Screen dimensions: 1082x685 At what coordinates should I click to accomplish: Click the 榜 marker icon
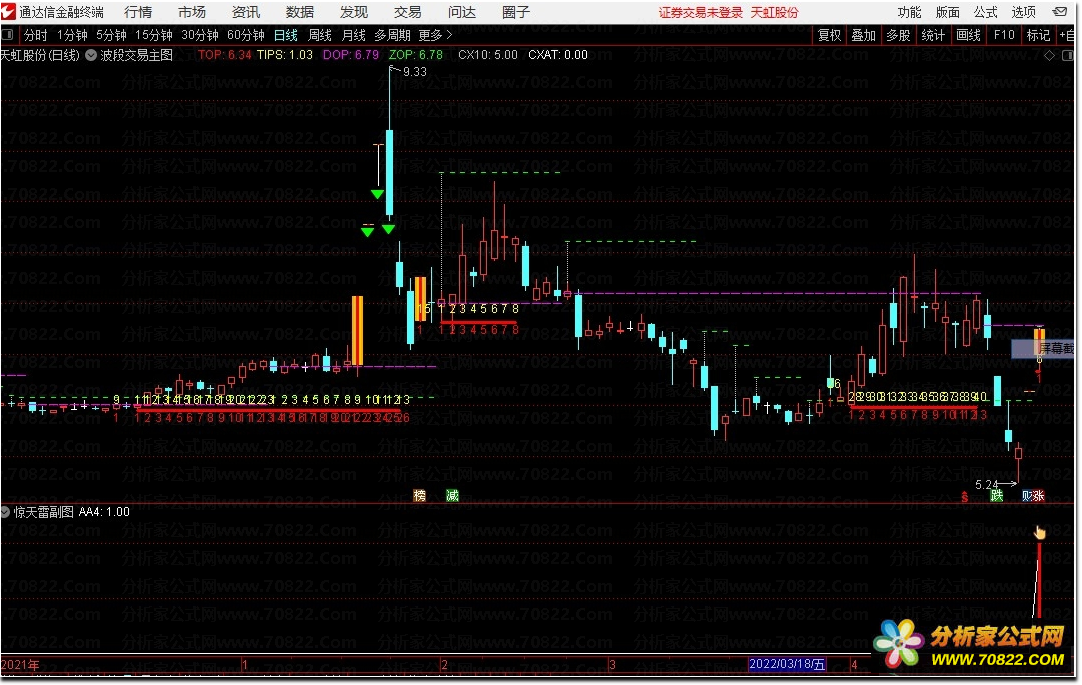[420, 495]
